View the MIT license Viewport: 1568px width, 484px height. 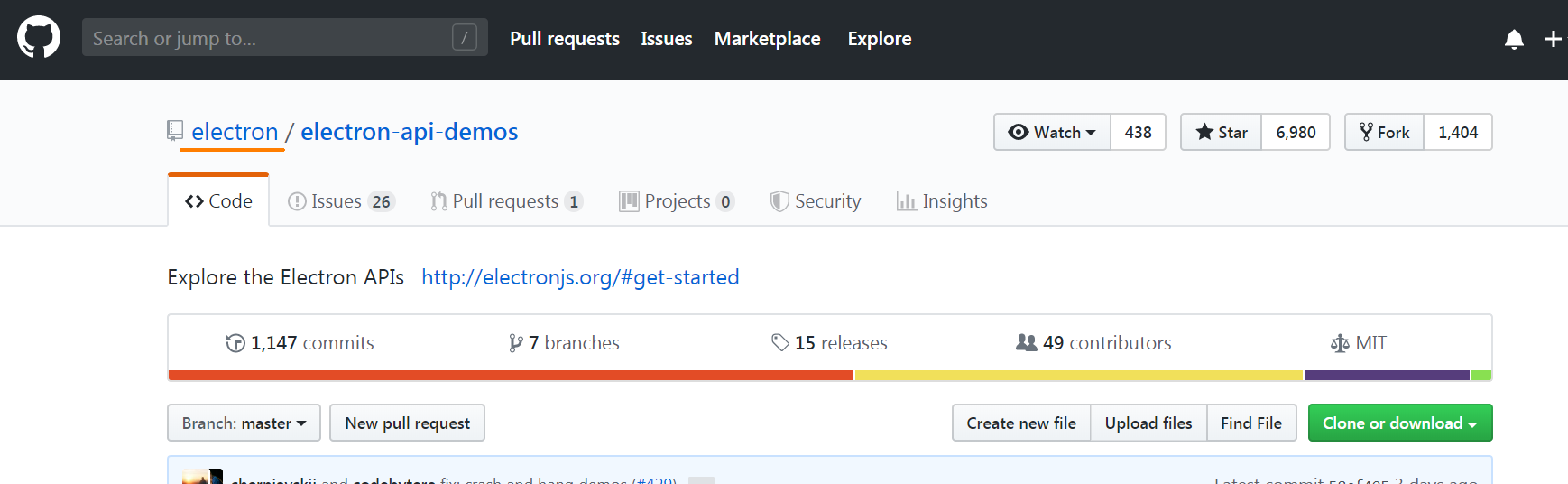click(1359, 343)
